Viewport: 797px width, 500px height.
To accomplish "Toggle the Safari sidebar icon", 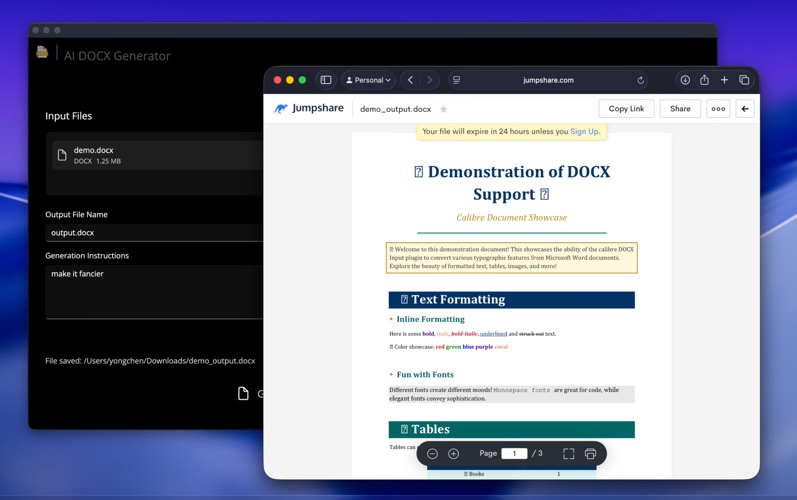I will [x=326, y=80].
